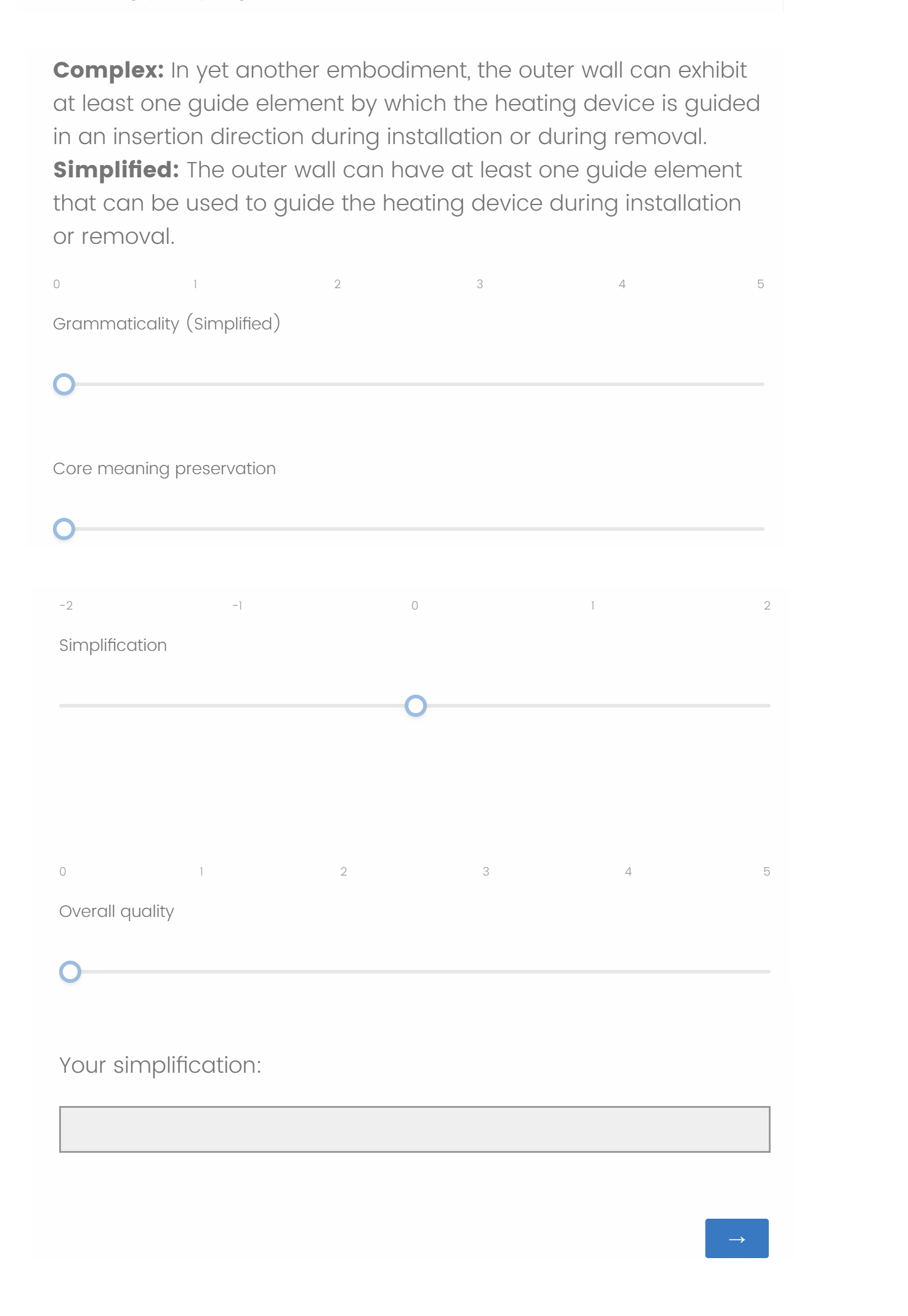Click tick label 0 above Overall quality

63,871
